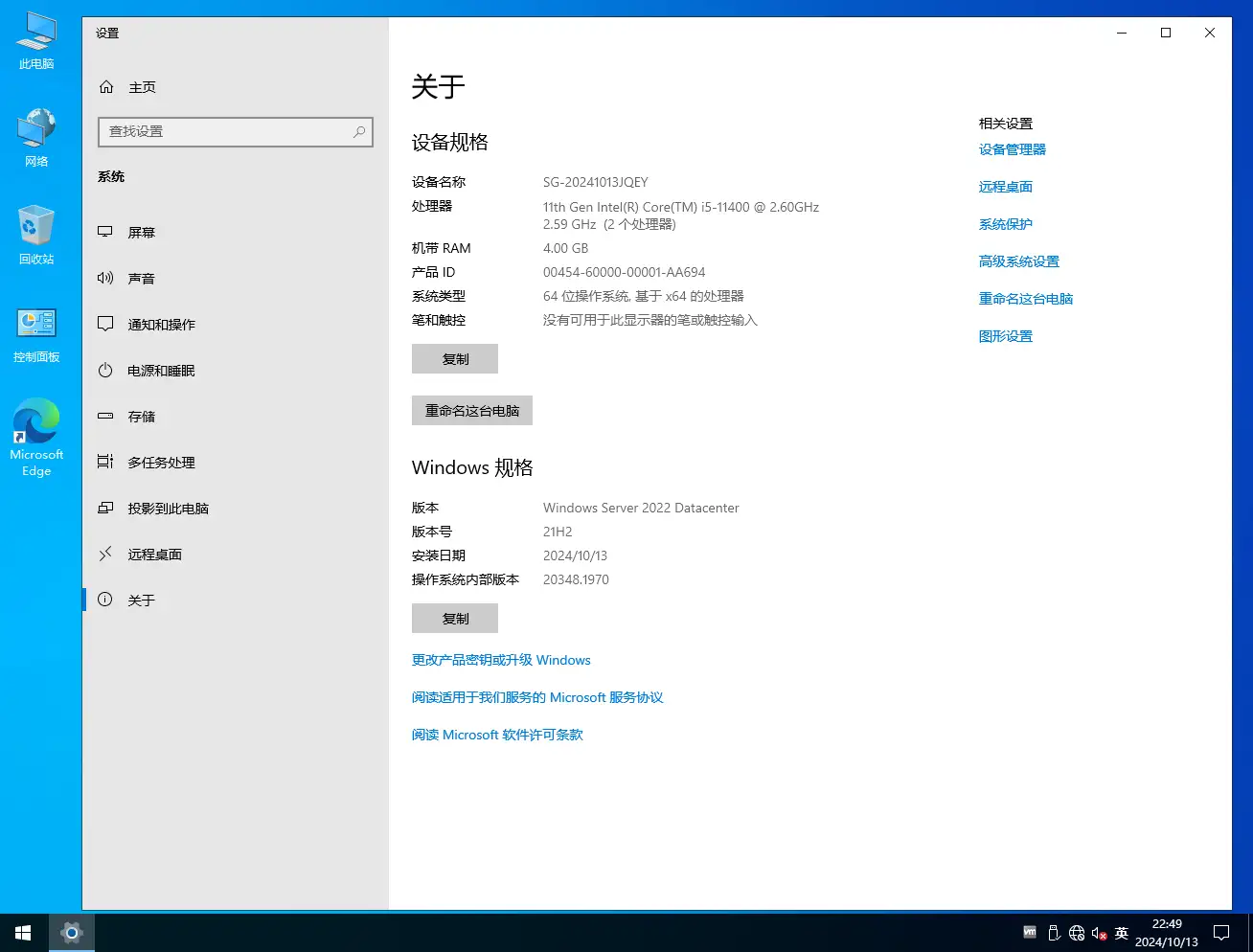The image size is (1253, 952).
Task: Open 设备管理器 related link
Action: click(1013, 149)
